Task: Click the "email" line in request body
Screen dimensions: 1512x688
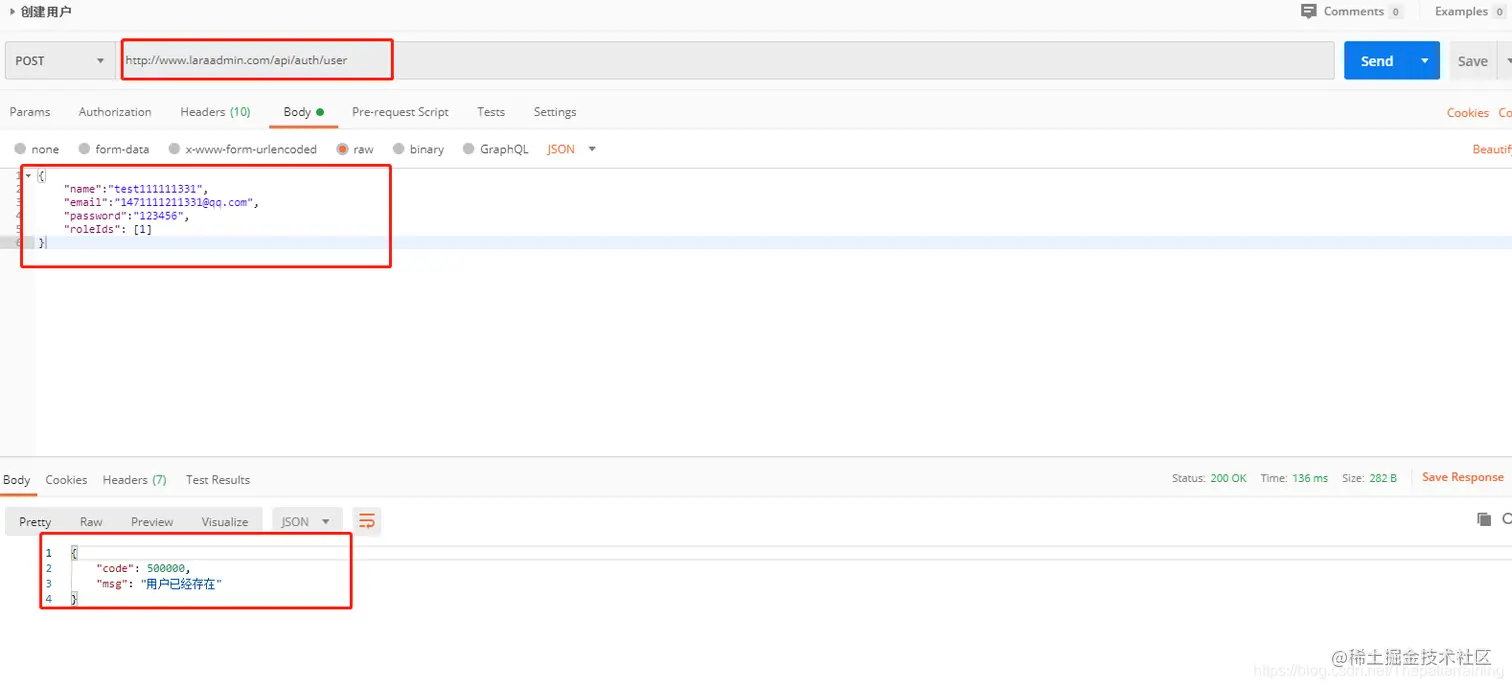Action: point(161,202)
